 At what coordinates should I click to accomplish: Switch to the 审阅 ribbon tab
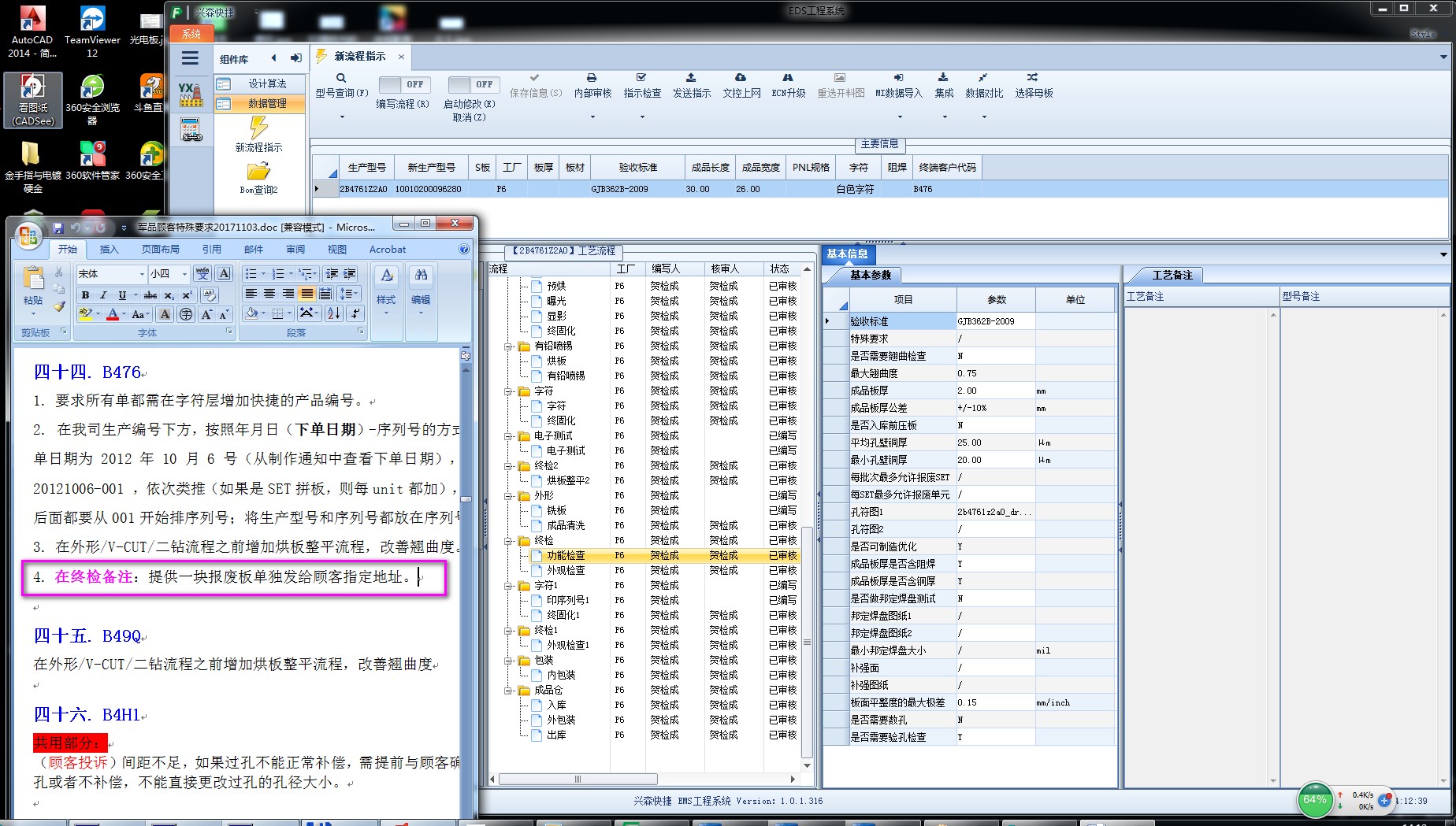[x=295, y=250]
